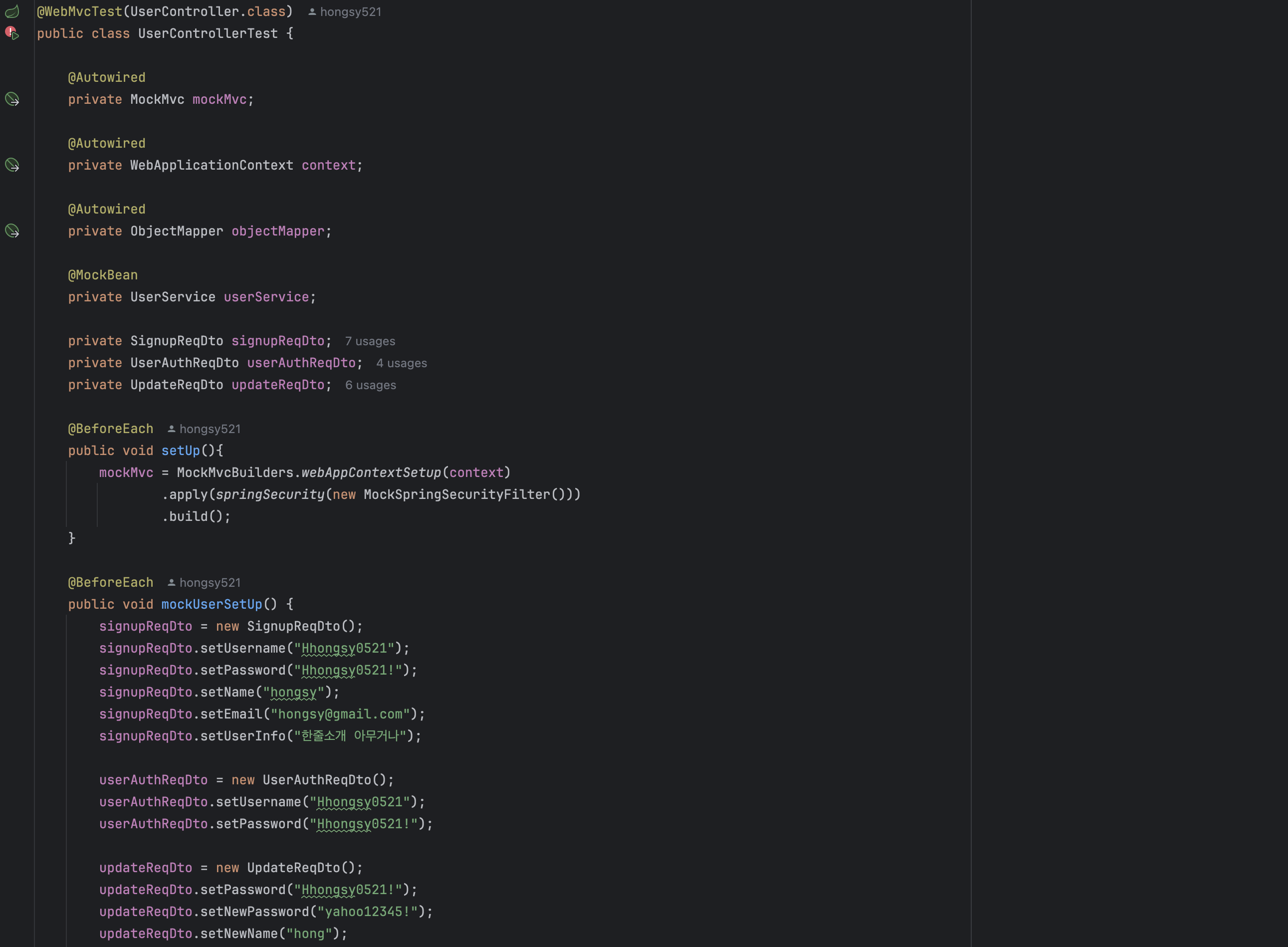Open autowired dependency gutter icon for objectMapper
Viewport: 1288px width, 947px height.
pos(12,231)
